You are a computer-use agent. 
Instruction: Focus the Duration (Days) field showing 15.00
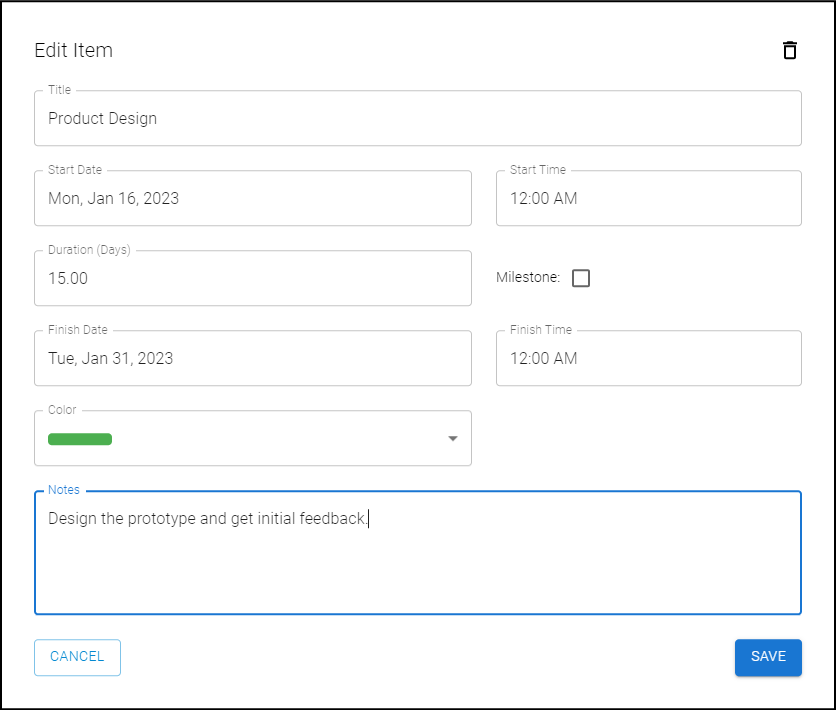click(252, 278)
